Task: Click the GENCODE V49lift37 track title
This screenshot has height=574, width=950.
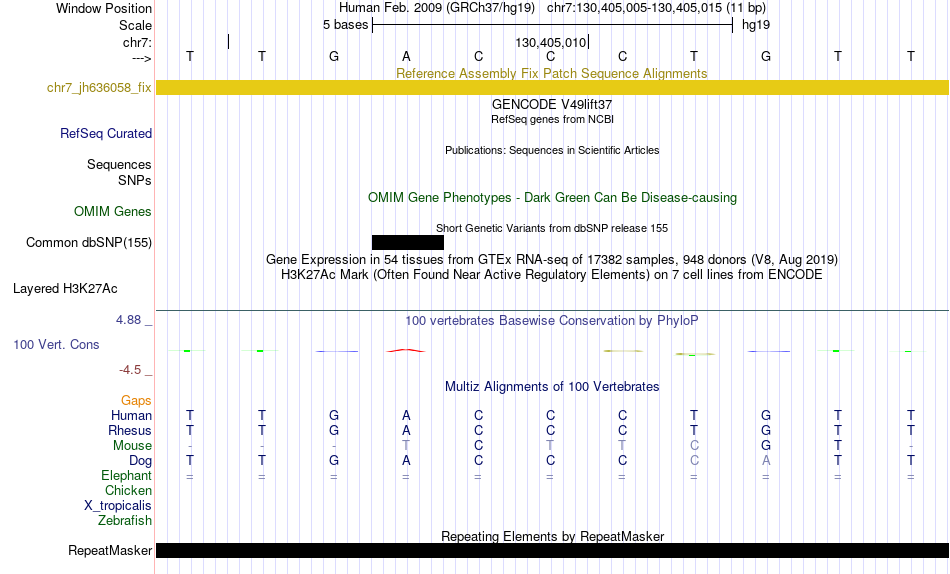Action: (552, 104)
